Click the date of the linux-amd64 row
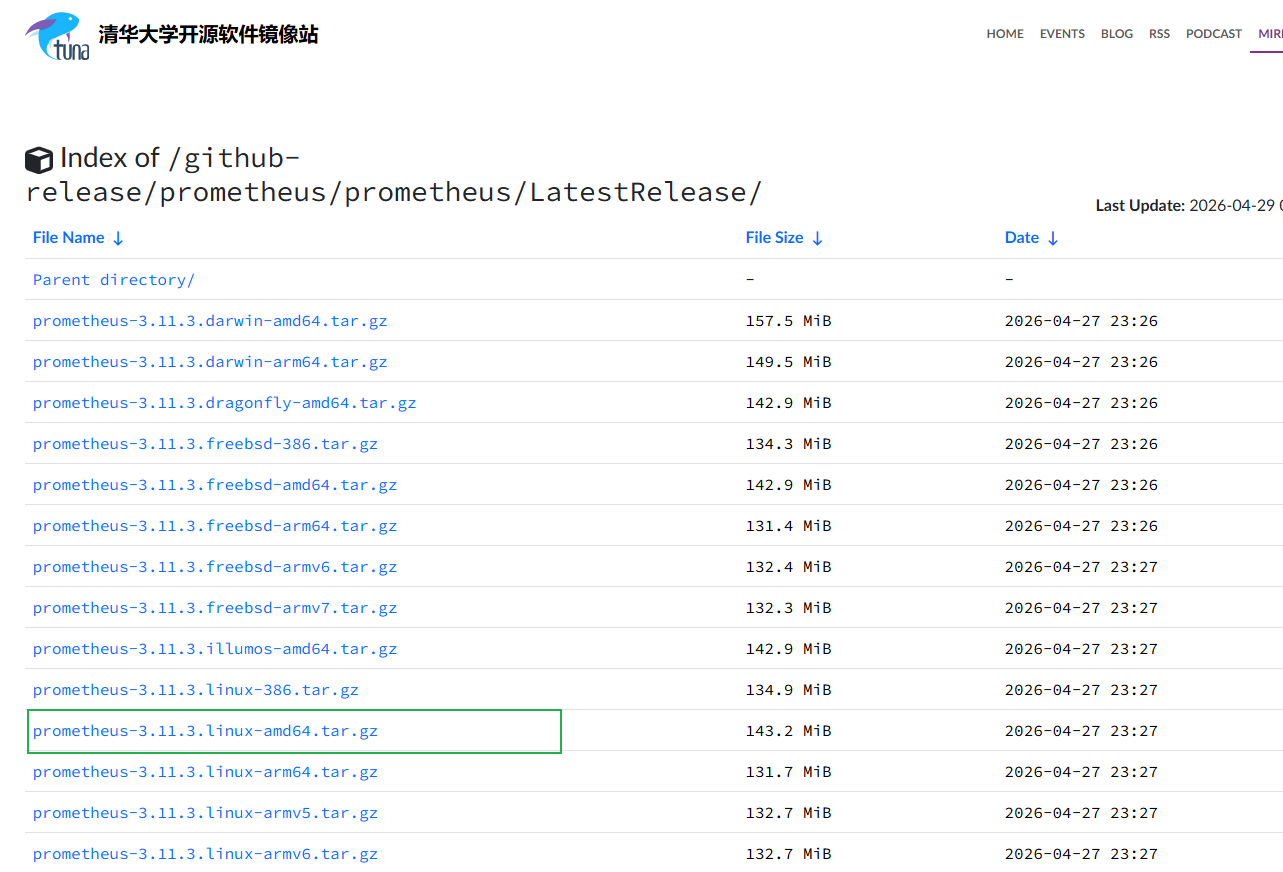The height and width of the screenshot is (872, 1283). click(x=1081, y=731)
